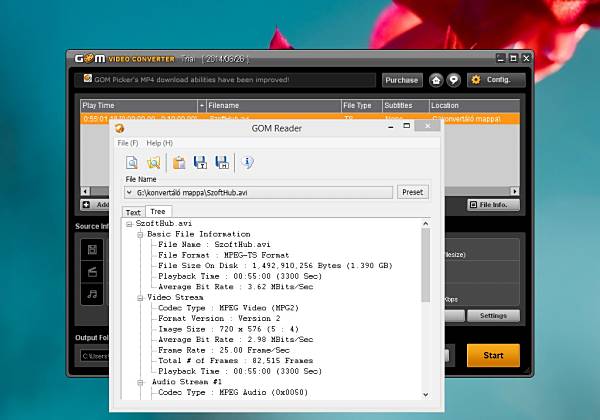Switch to the Tree tab
This screenshot has width=600, height=420.
[158, 212]
